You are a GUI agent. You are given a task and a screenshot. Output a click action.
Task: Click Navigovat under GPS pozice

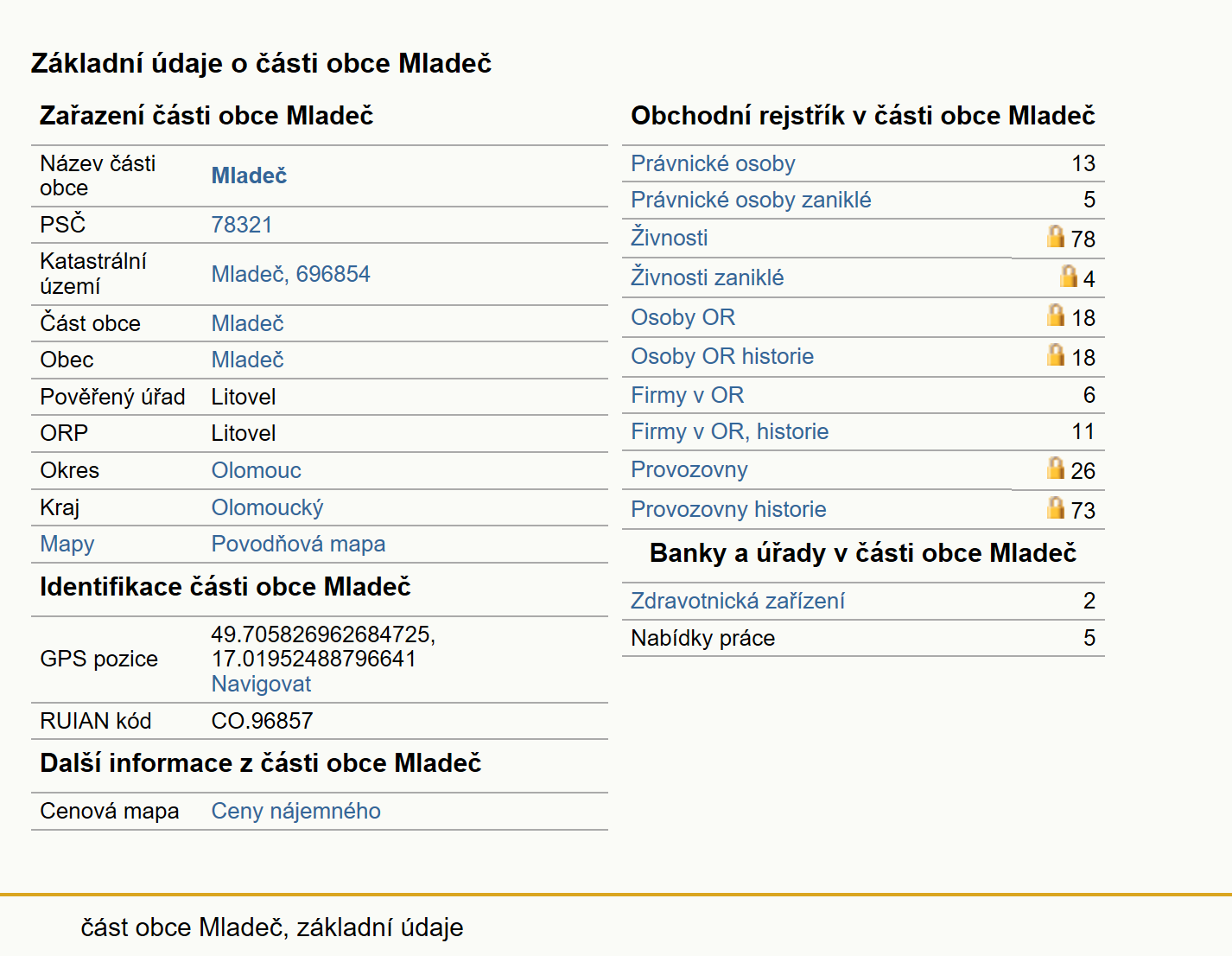261,684
